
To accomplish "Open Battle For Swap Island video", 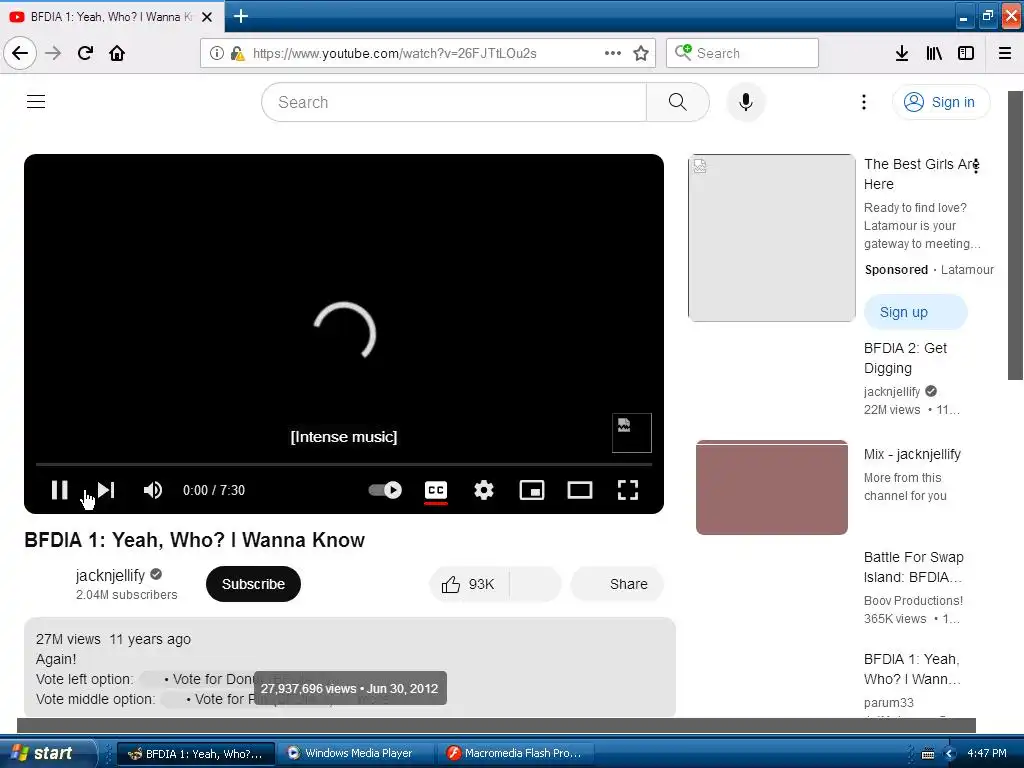I will pos(914,567).
